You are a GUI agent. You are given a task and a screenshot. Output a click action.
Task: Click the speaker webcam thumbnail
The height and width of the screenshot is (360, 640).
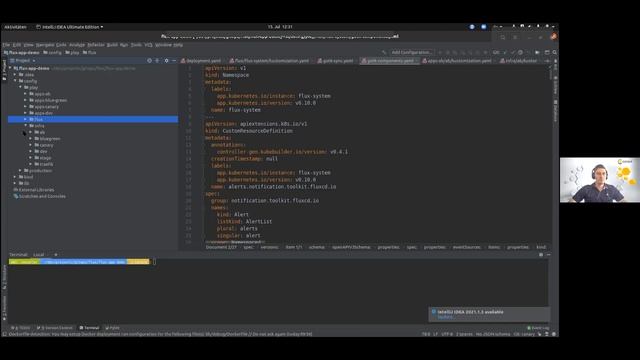[x=600, y=180]
